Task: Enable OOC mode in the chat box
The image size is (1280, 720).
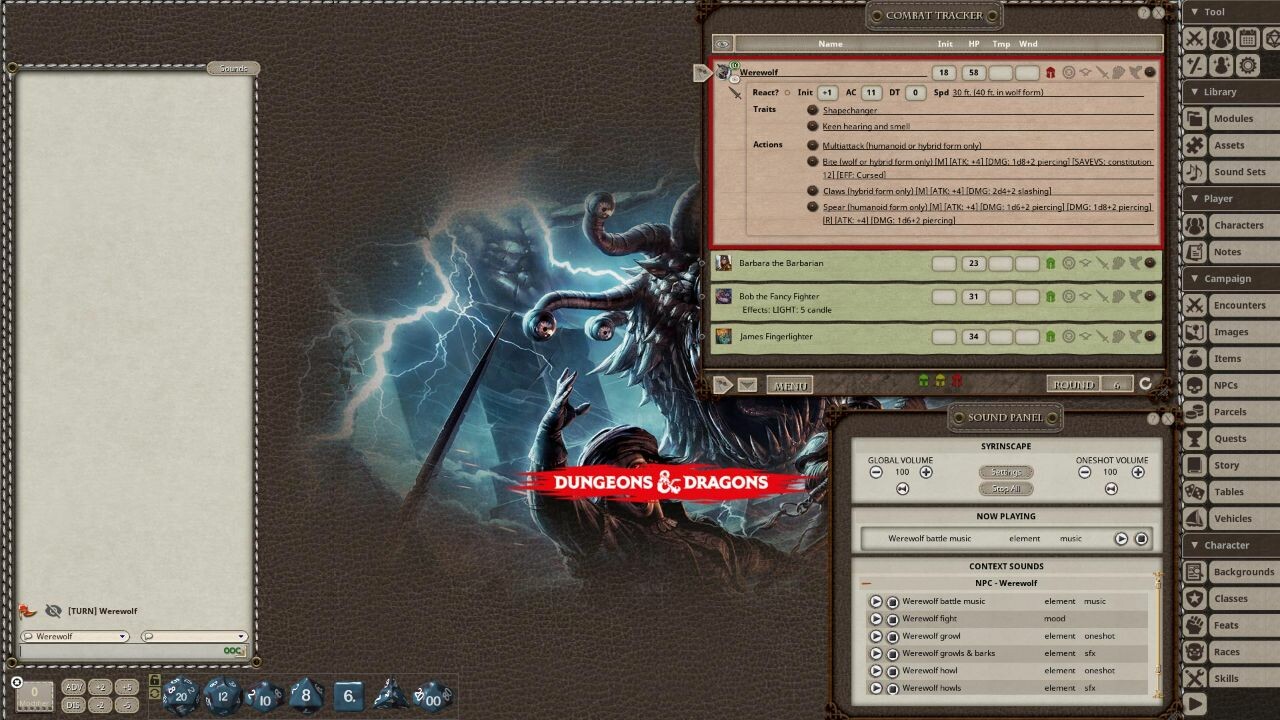Action: (x=232, y=650)
